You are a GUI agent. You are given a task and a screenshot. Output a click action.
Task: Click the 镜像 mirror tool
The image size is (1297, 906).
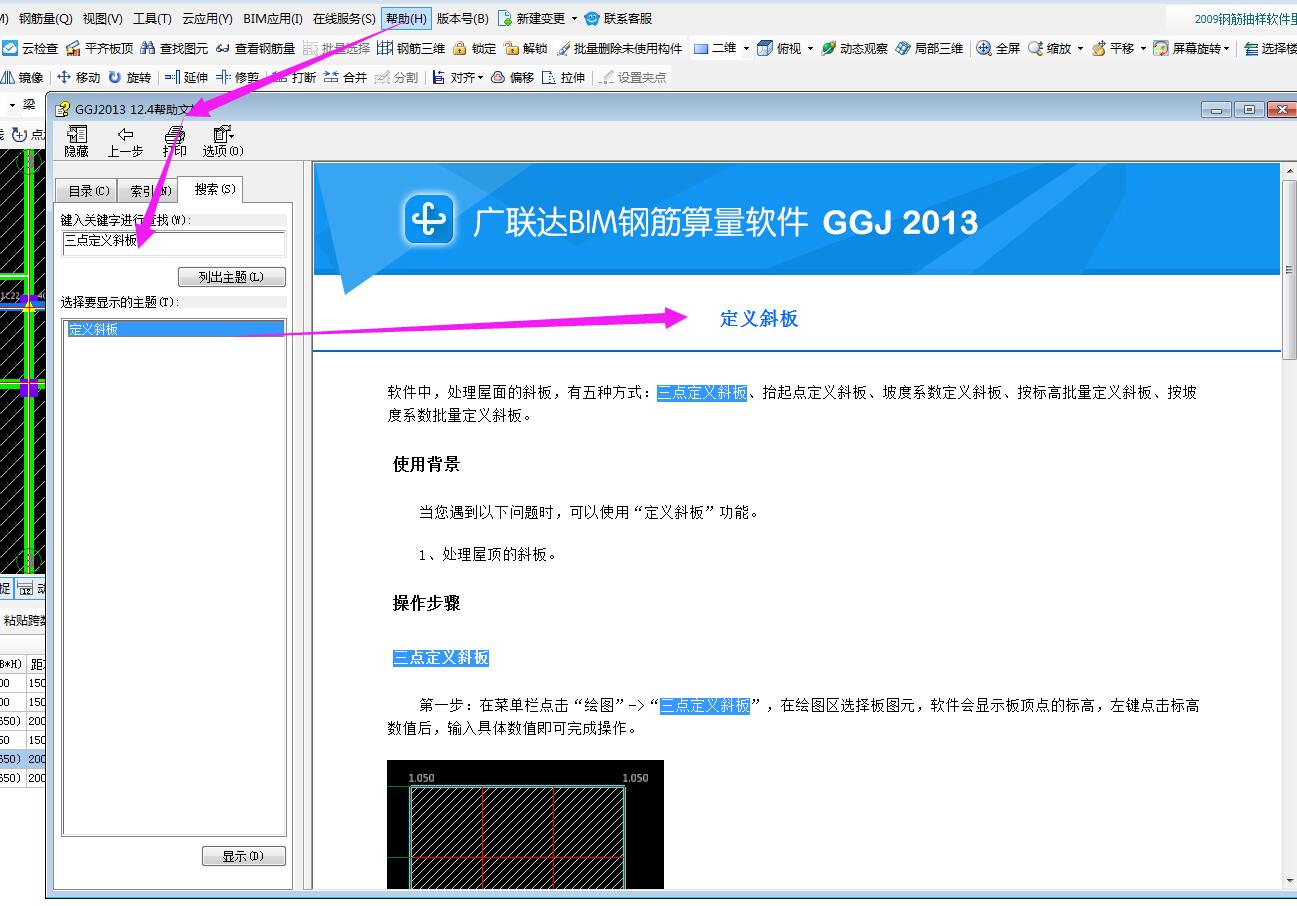22,77
